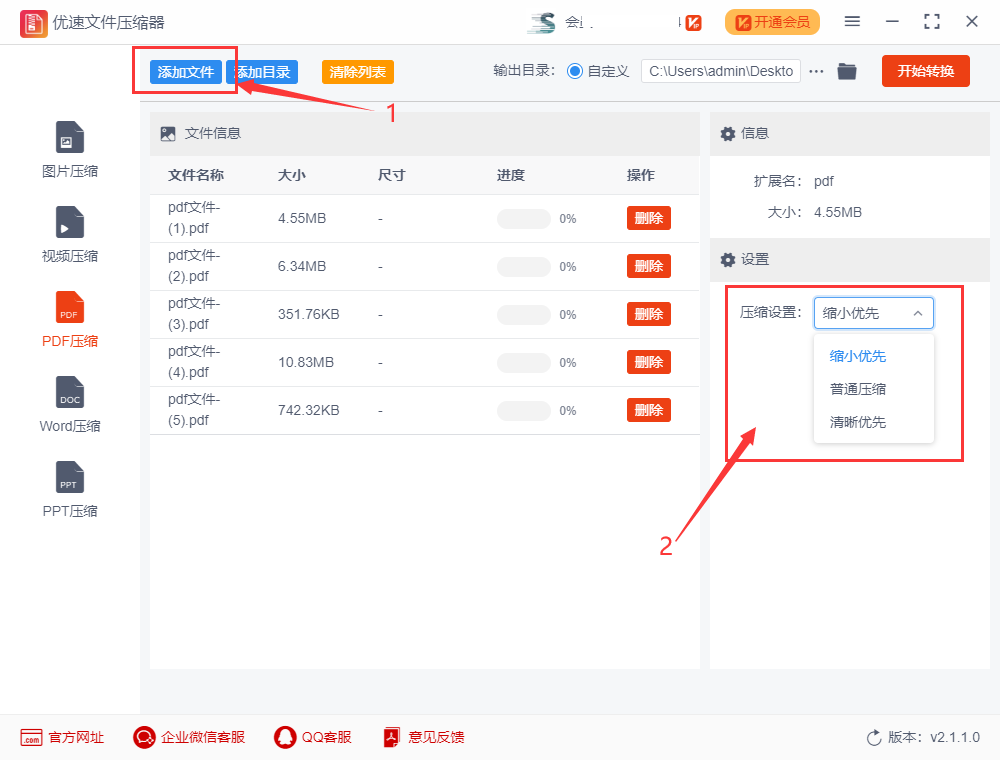Click the 信息 gear icon
The width and height of the screenshot is (1000, 760).
coord(728,134)
